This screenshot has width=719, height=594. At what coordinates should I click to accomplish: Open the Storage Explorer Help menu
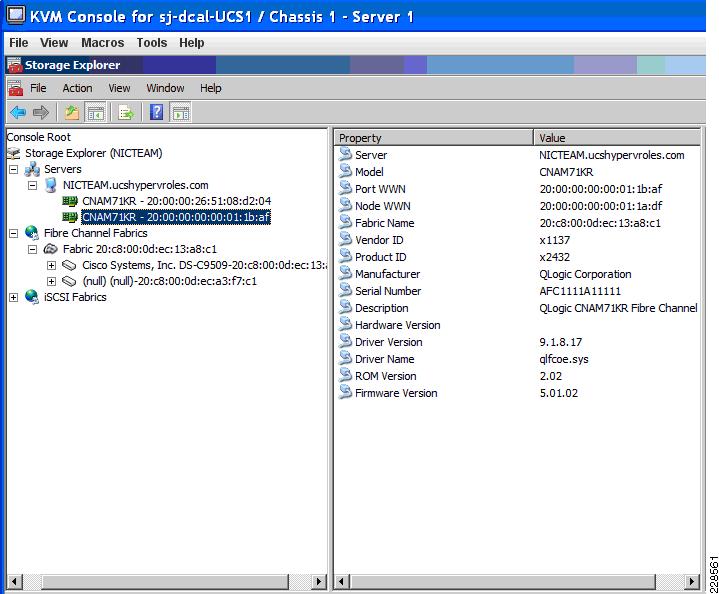click(211, 88)
